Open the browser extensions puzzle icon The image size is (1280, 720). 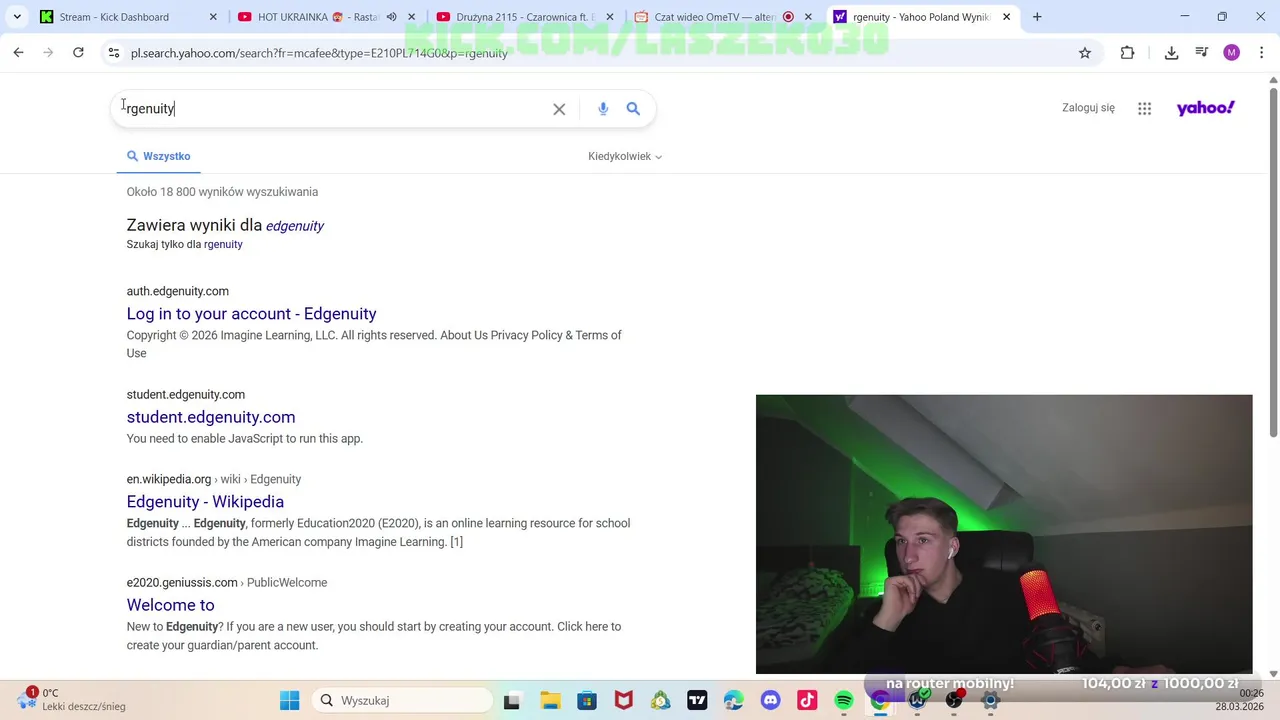point(1127,53)
